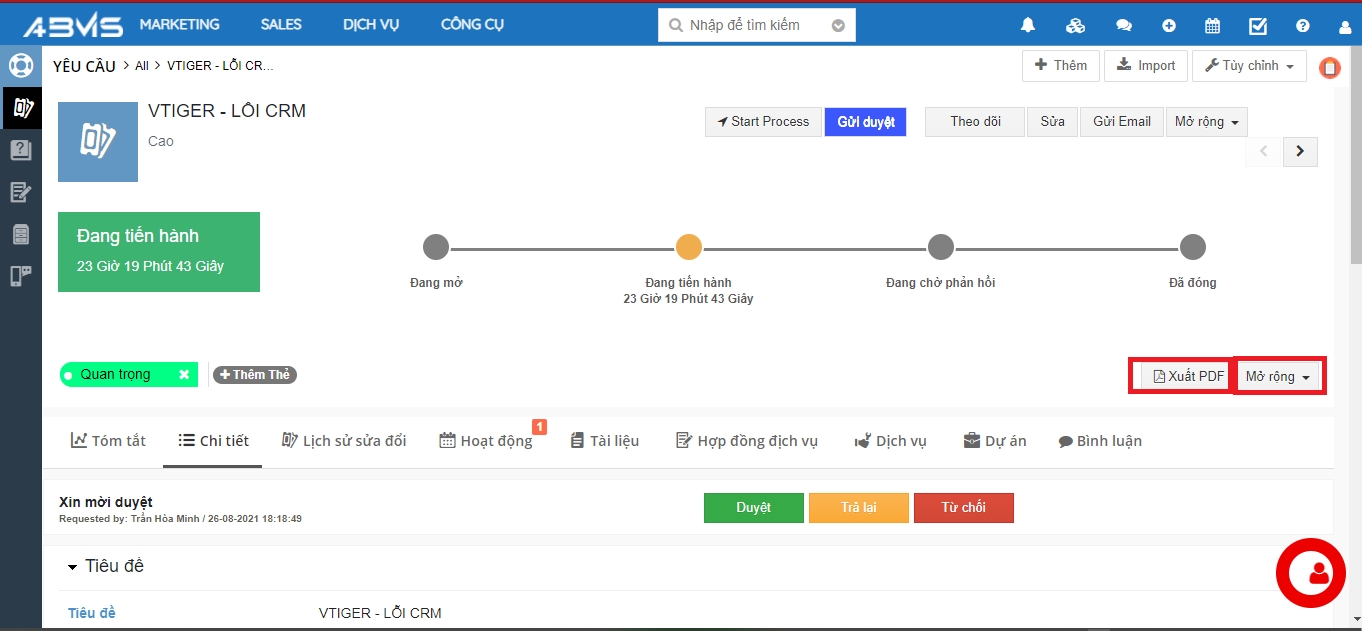Screen dimensions: 1362x631
Task: Open the calendar icon in header
Action: point(1212,26)
